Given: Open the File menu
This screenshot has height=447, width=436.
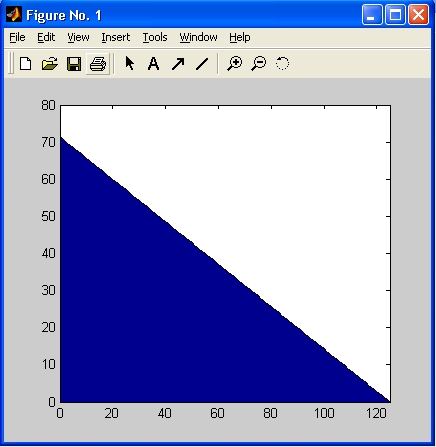Looking at the screenshot, I should click(17, 37).
